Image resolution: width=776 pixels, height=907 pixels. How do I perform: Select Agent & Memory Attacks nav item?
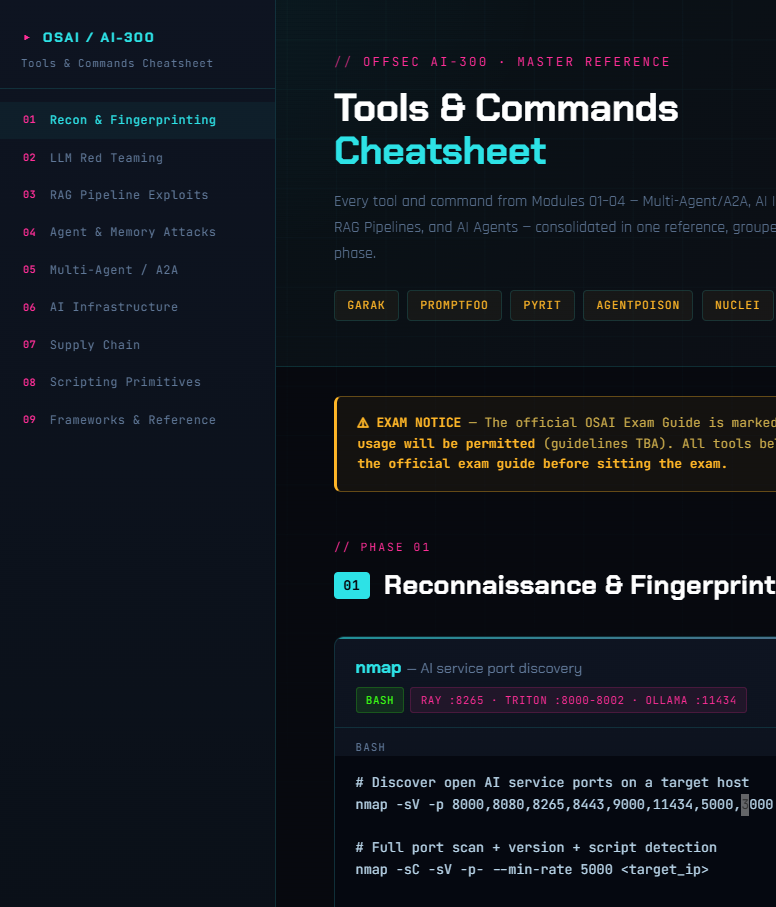(138, 233)
